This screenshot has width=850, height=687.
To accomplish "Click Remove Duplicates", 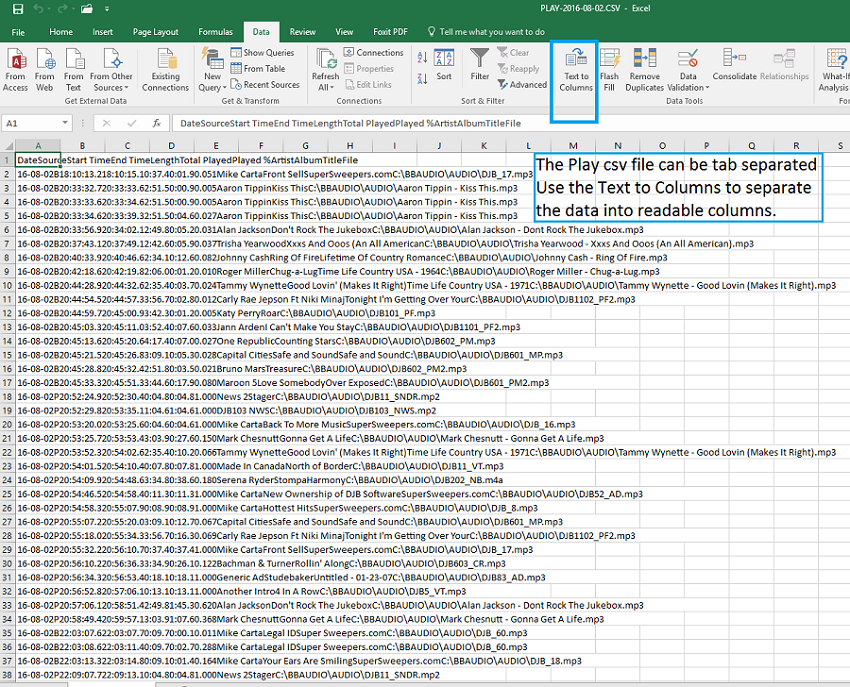I will point(645,70).
